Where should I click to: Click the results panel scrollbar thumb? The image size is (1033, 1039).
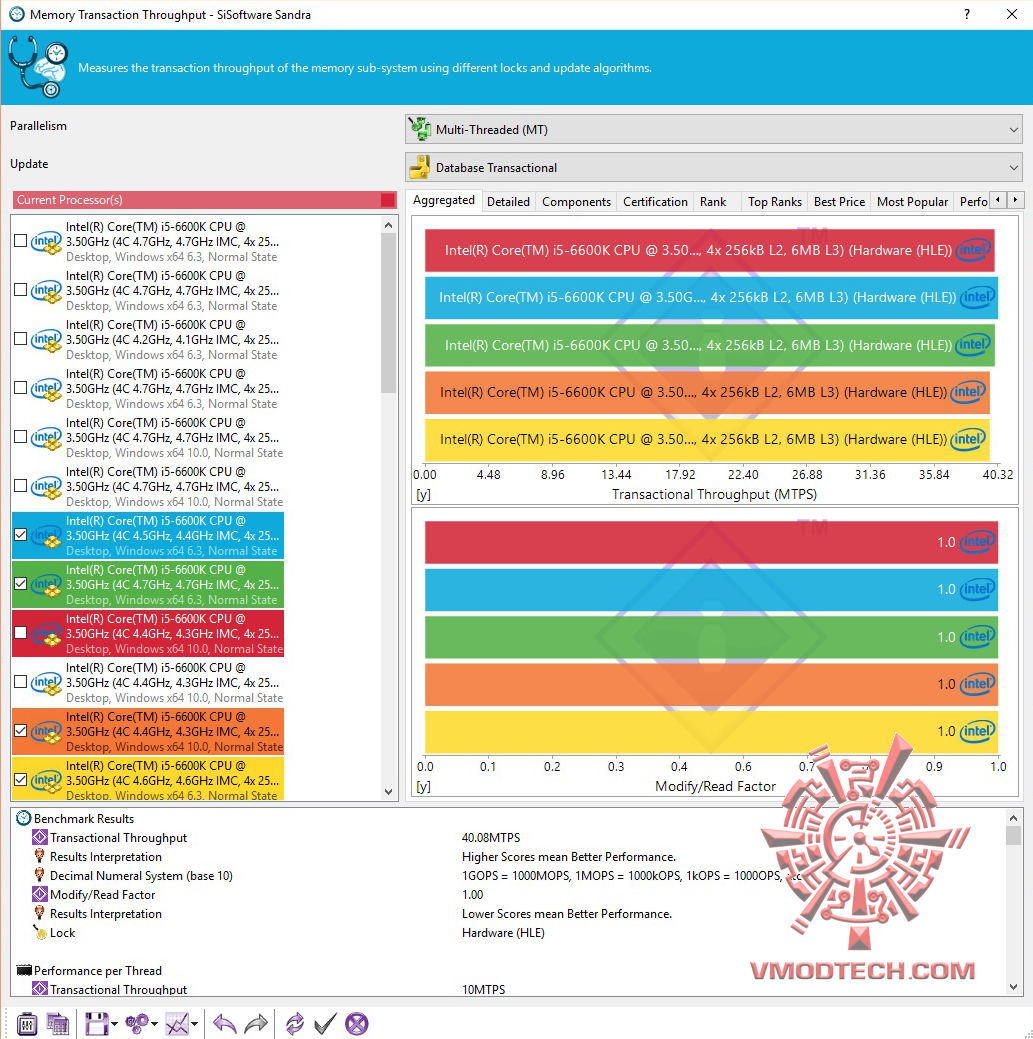pos(1013,834)
